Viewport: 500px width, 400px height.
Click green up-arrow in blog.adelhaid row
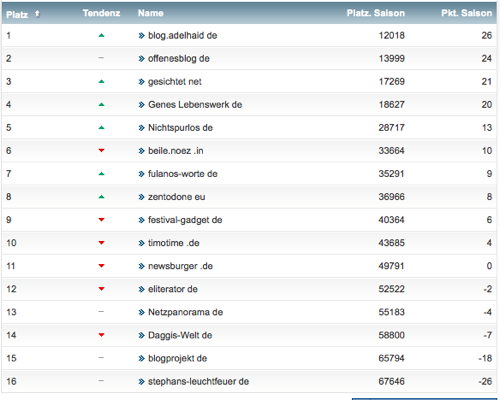[x=101, y=35]
